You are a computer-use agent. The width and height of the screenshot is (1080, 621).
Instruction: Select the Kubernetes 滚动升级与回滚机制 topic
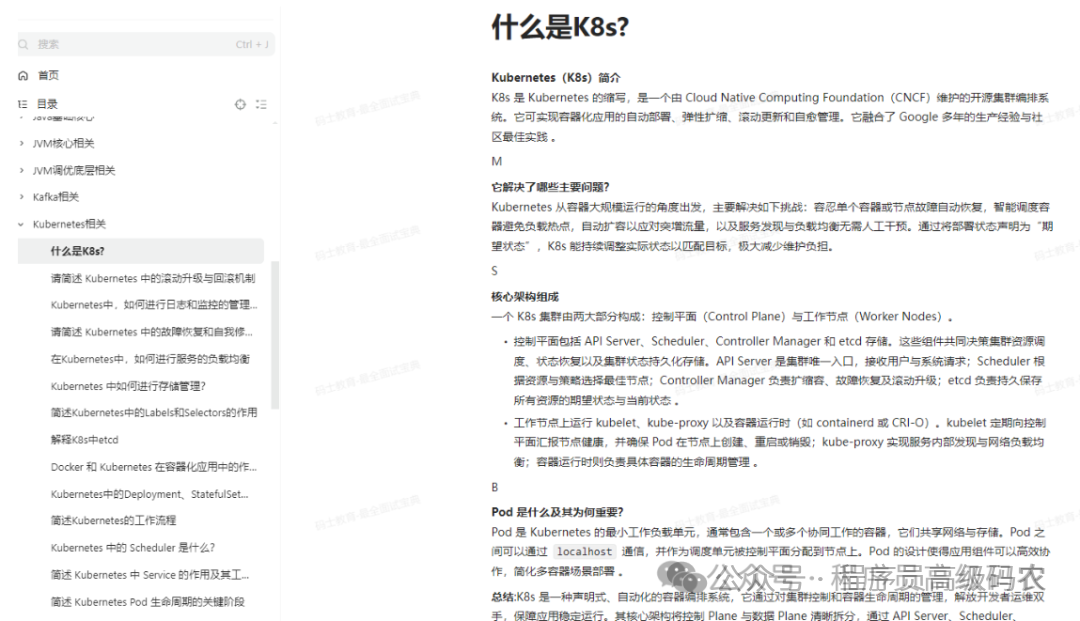pyautogui.click(x=152, y=278)
